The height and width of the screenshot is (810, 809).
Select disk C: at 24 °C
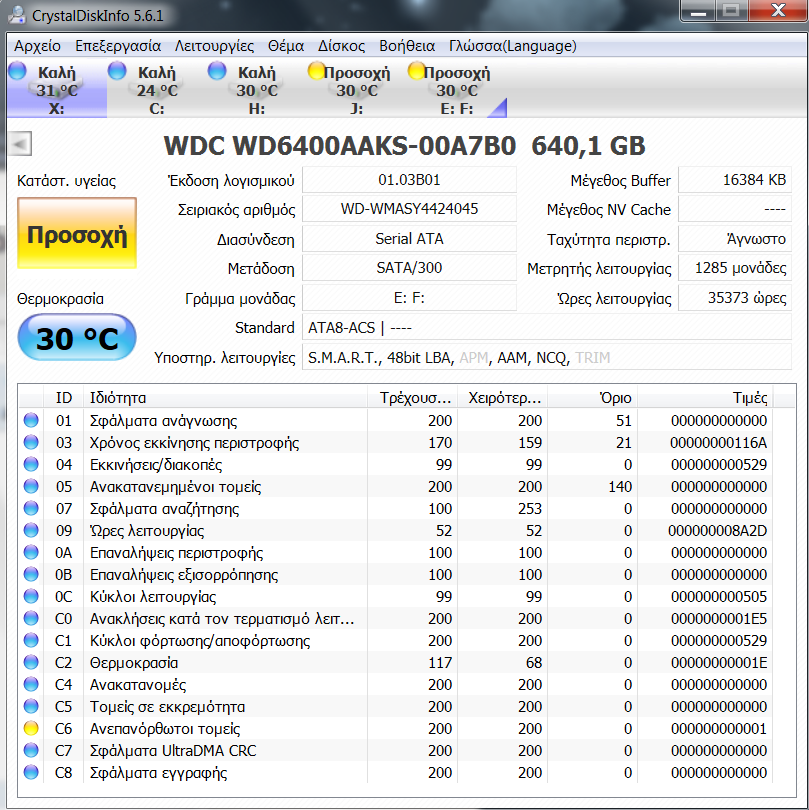pos(157,89)
